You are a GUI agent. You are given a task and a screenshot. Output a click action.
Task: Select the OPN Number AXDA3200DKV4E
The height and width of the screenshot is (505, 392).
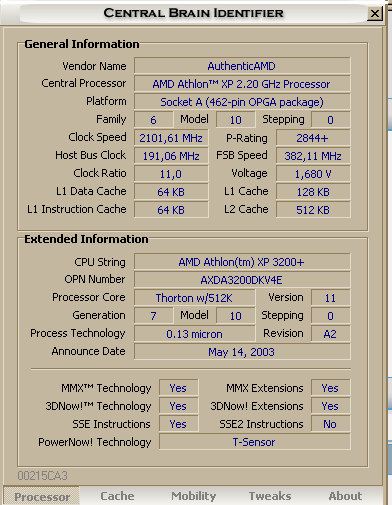pos(242,280)
